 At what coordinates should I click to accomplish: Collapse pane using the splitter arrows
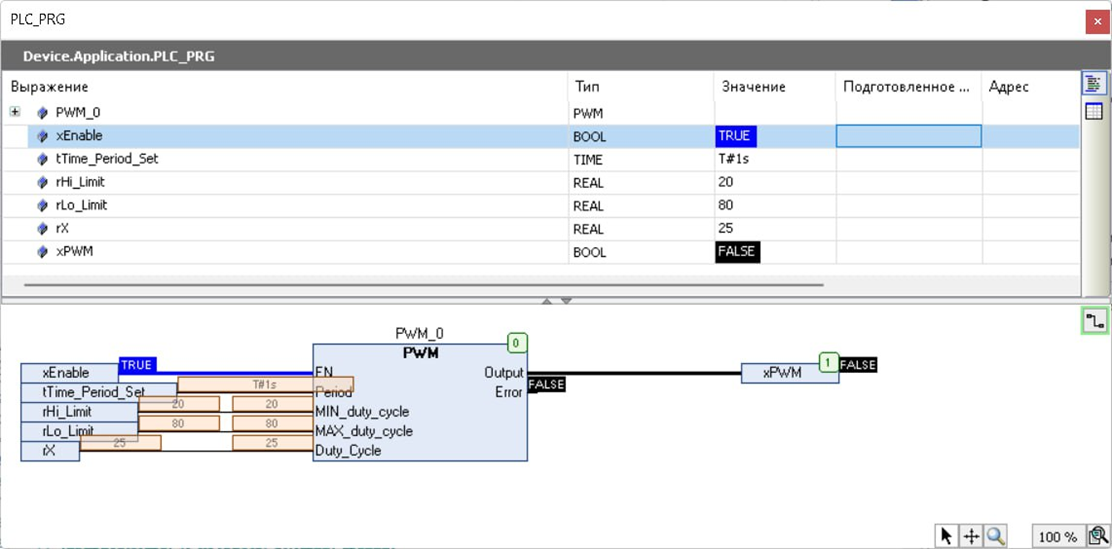pyautogui.click(x=556, y=300)
